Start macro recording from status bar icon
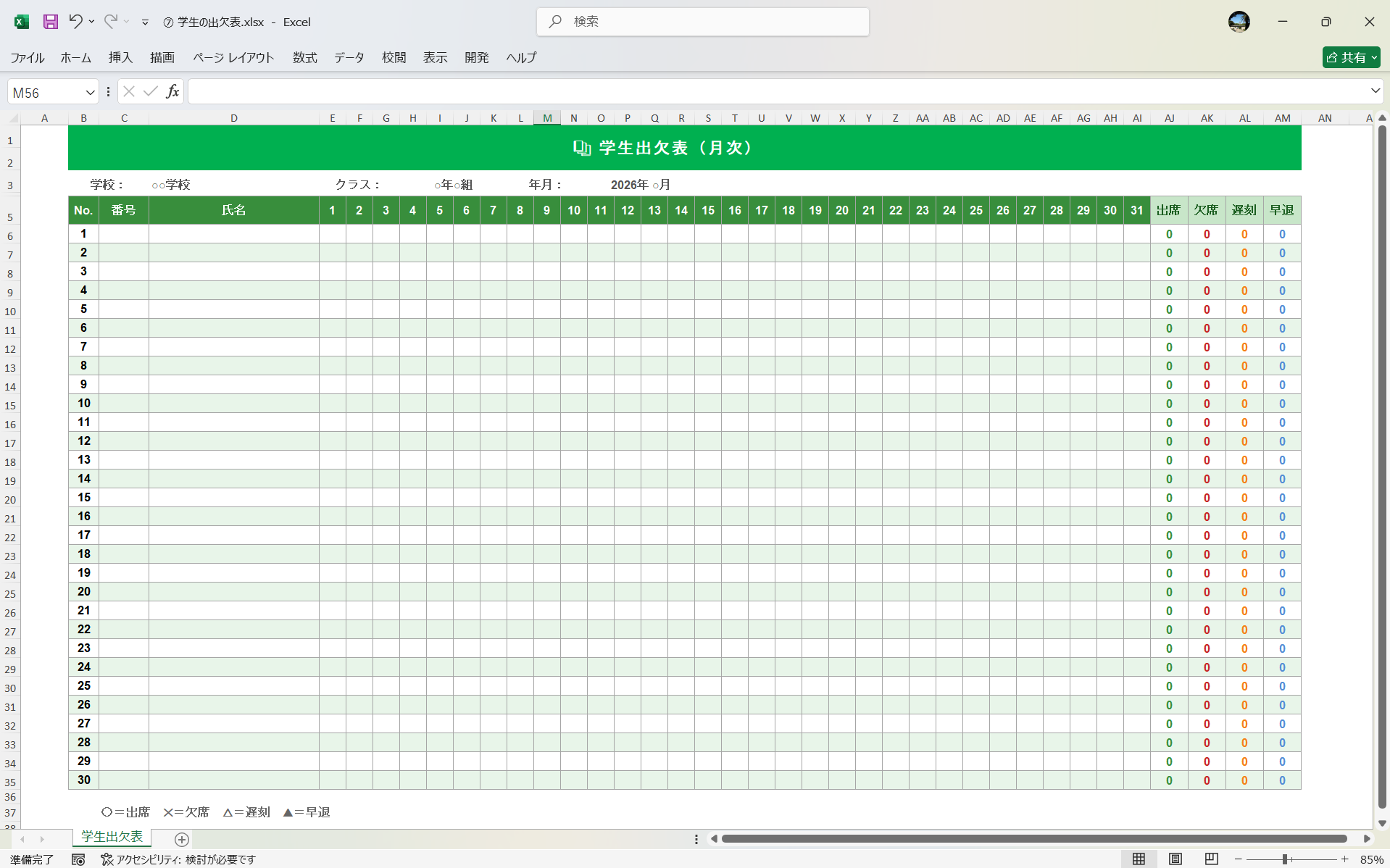The height and width of the screenshot is (868, 1390). coord(78,859)
